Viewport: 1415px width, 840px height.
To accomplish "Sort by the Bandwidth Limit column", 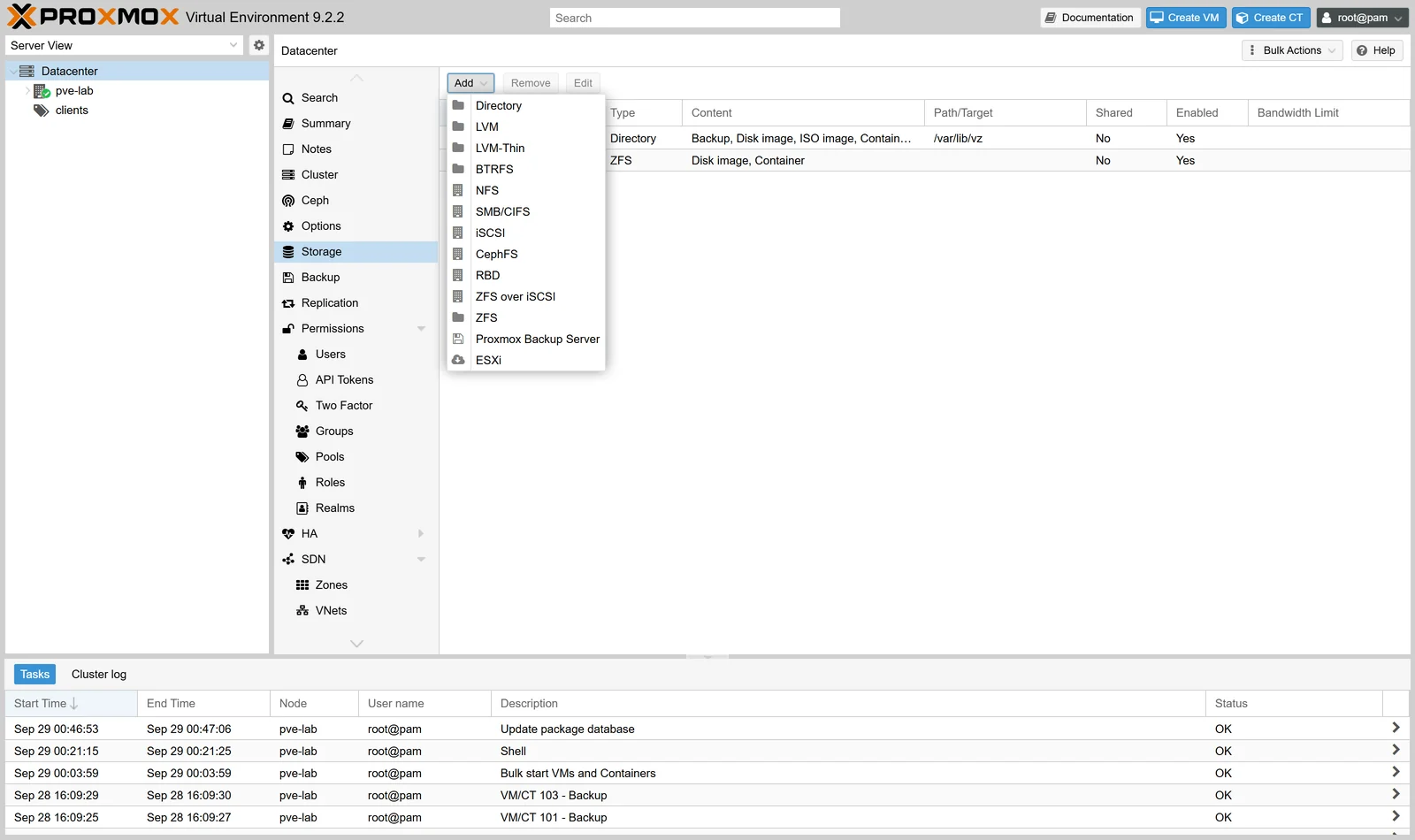I will (x=1328, y=113).
